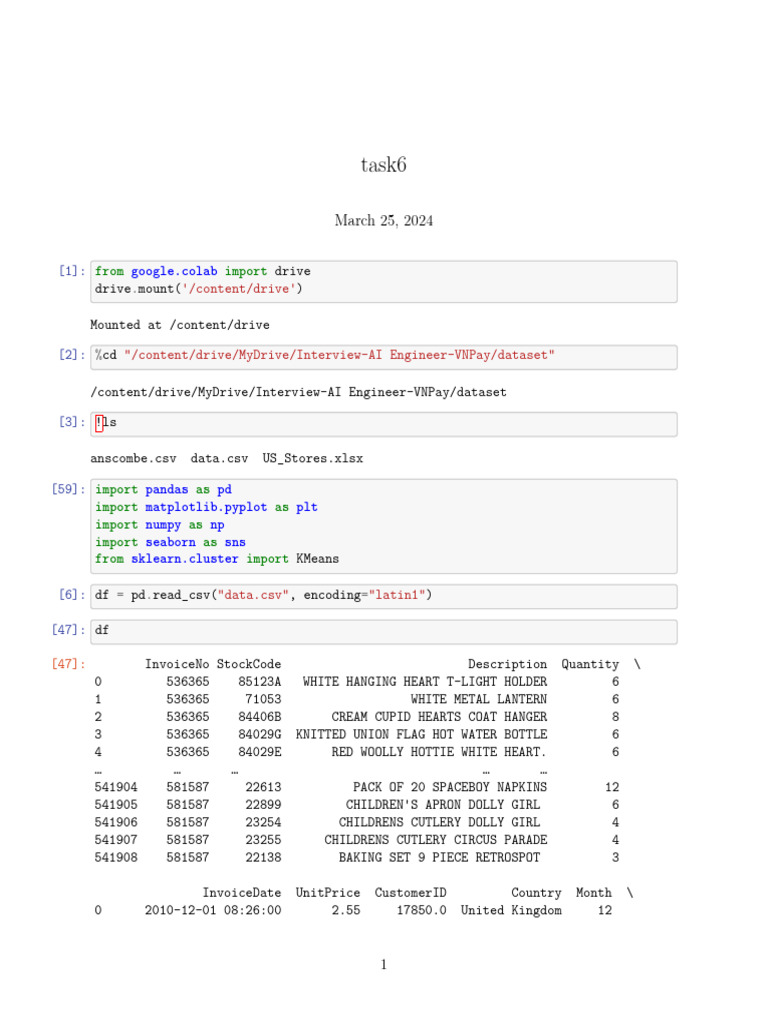The height and width of the screenshot is (1024, 768).
Task: Click stock code '84029E'
Action: [260, 752]
